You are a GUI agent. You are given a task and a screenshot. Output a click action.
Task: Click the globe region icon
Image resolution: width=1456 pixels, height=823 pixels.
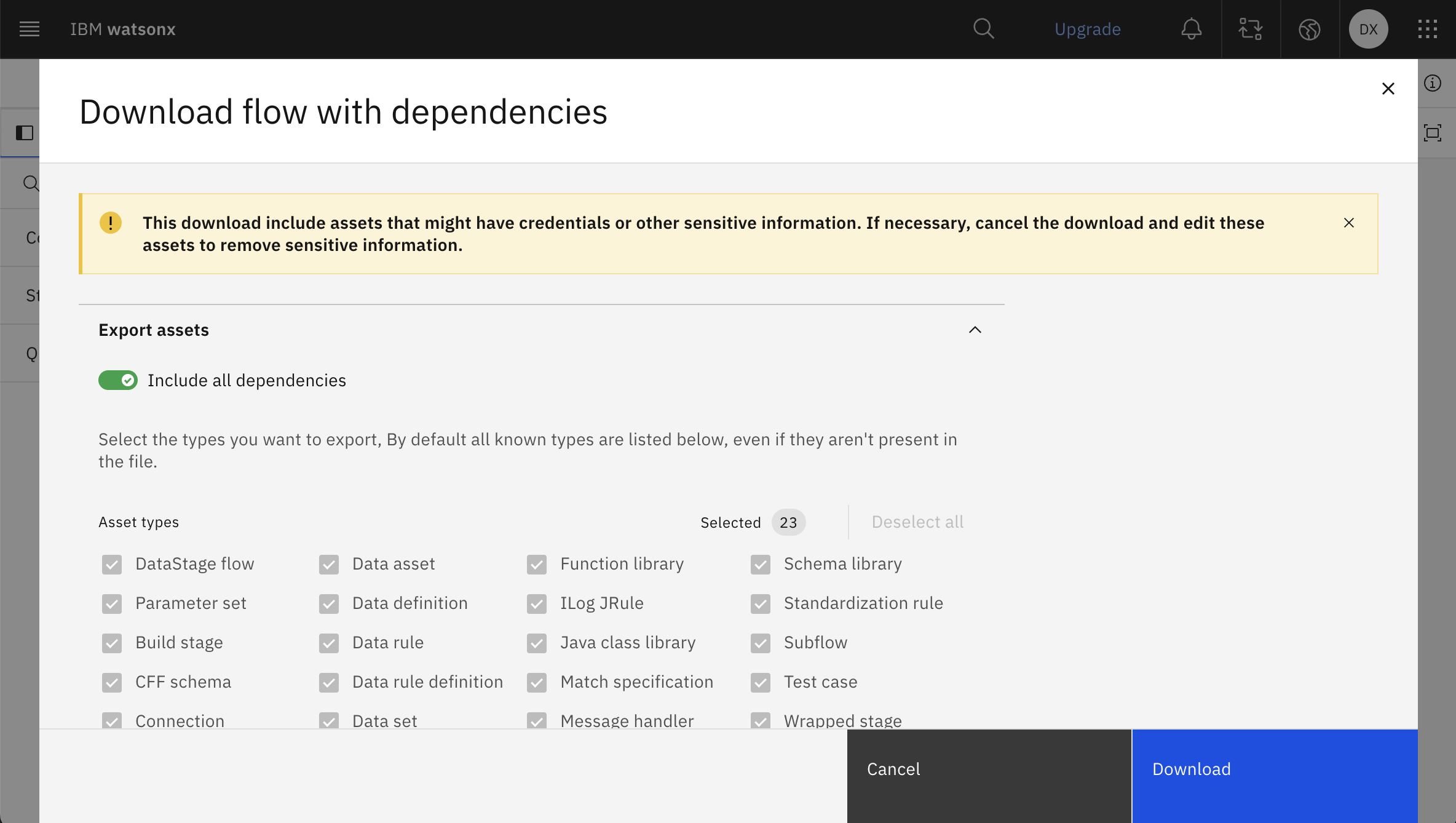coord(1309,29)
